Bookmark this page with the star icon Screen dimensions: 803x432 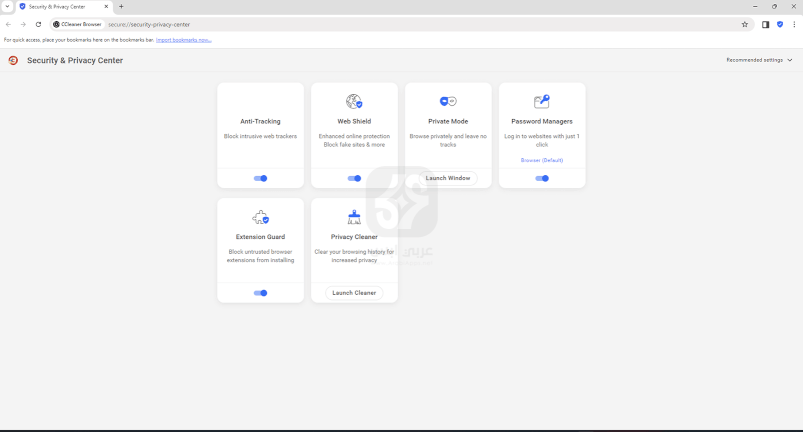745,24
